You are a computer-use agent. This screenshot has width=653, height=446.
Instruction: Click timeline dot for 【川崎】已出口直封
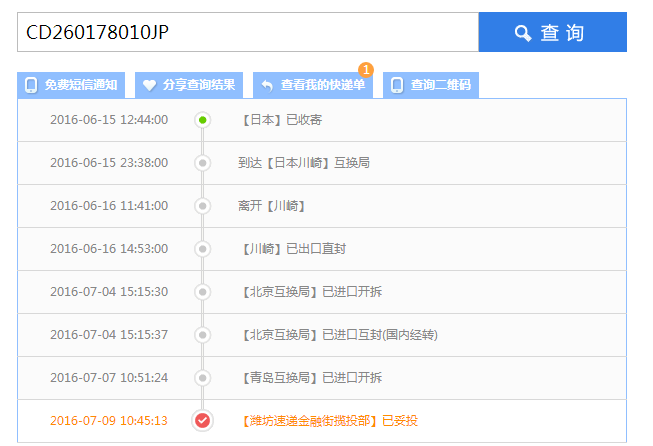[202, 249]
